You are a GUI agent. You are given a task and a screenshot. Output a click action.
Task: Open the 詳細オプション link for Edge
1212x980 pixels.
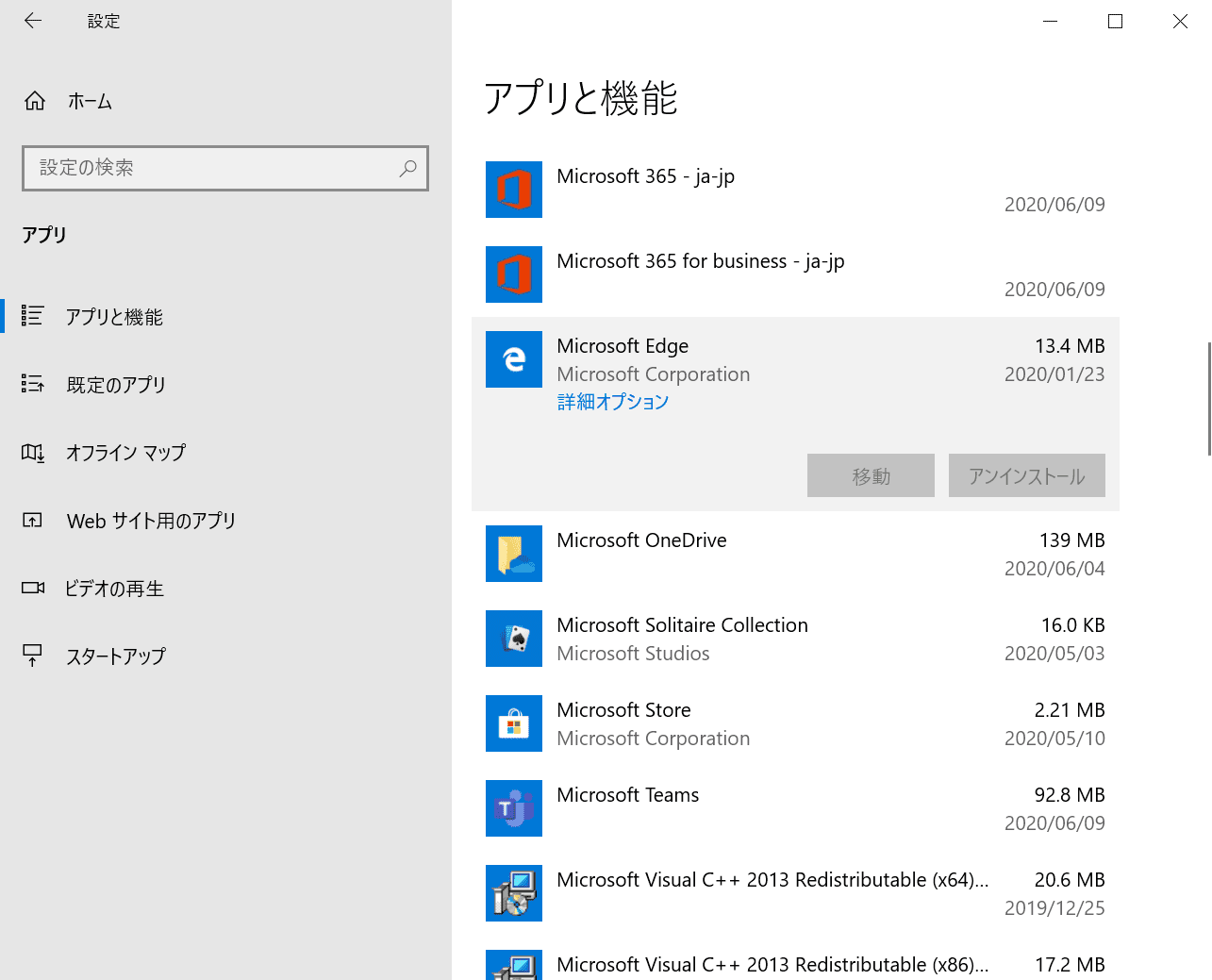coord(613,402)
